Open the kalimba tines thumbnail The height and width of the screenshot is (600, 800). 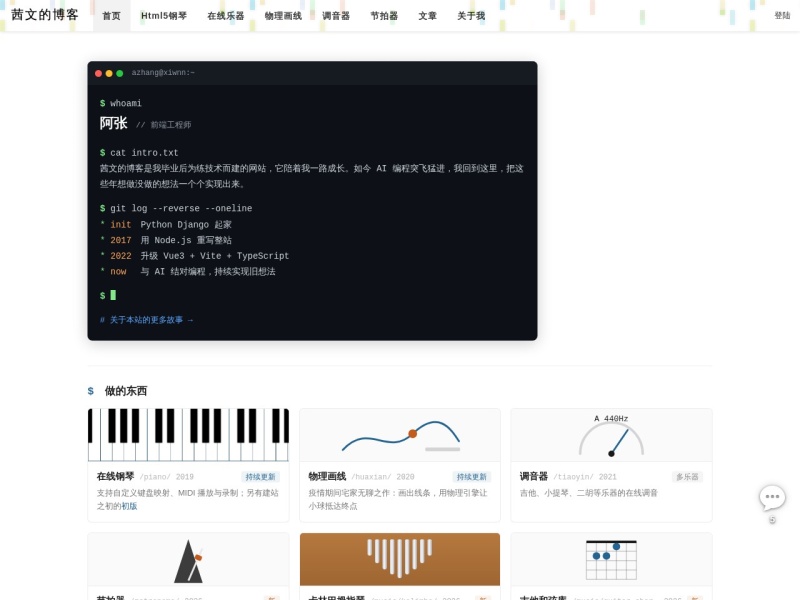pyautogui.click(x=400, y=559)
